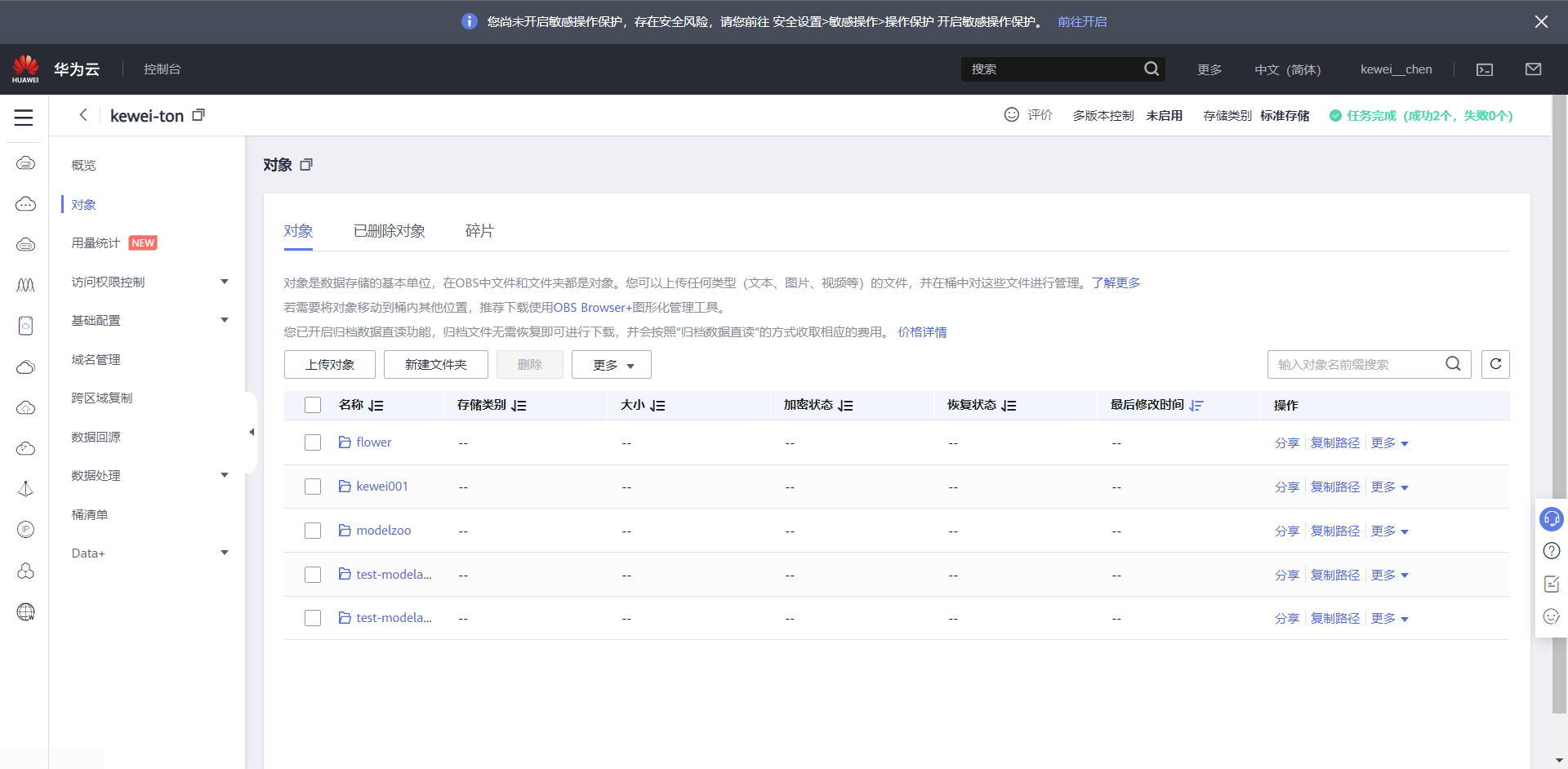The width and height of the screenshot is (1568, 769).
Task: Go back with the left arrow
Action: pyautogui.click(x=83, y=115)
